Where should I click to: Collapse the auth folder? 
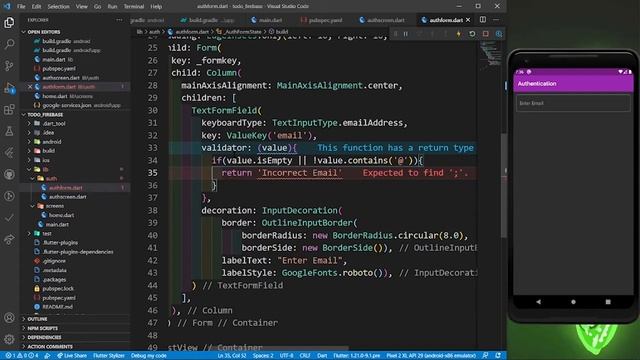[x=51, y=178]
